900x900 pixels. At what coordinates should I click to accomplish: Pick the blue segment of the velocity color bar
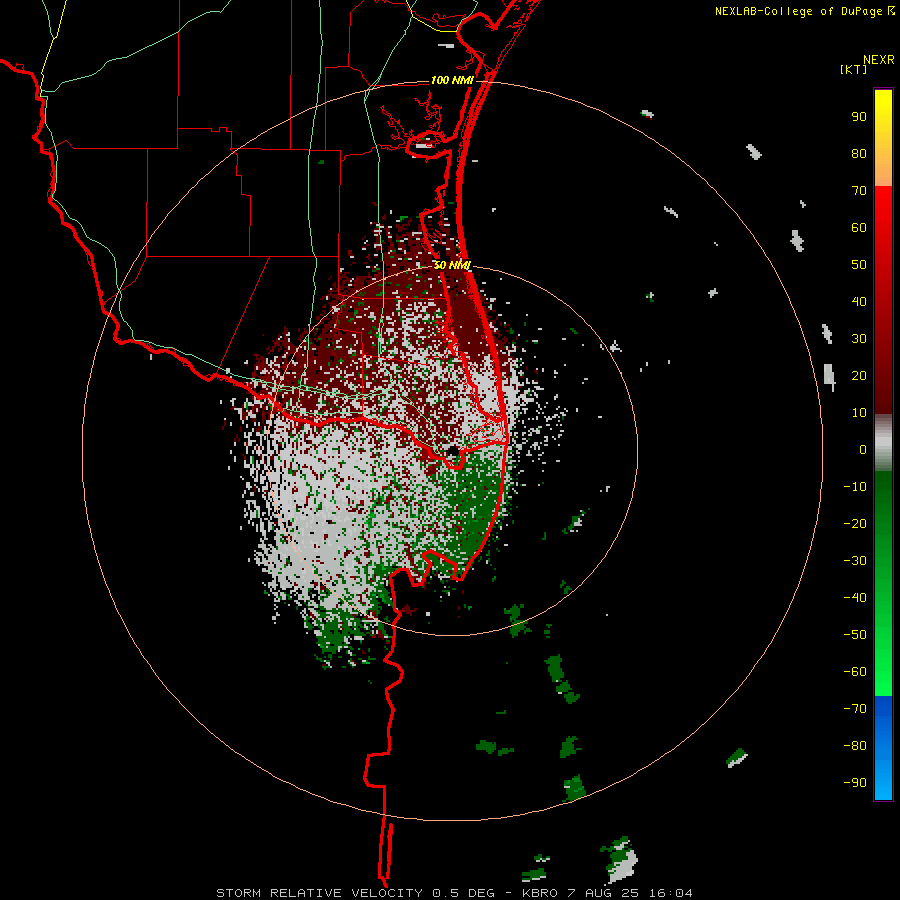[883, 747]
